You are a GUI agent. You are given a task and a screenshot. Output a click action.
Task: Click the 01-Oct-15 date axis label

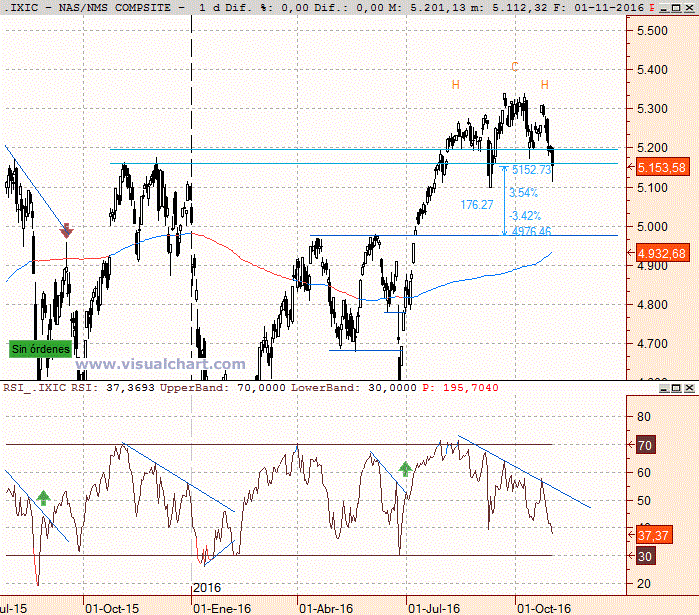point(112,608)
